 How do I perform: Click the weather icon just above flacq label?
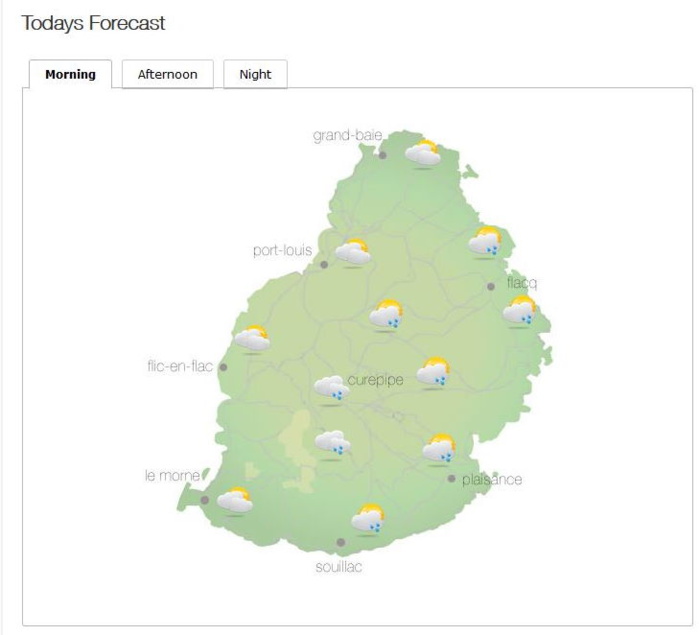(486, 242)
